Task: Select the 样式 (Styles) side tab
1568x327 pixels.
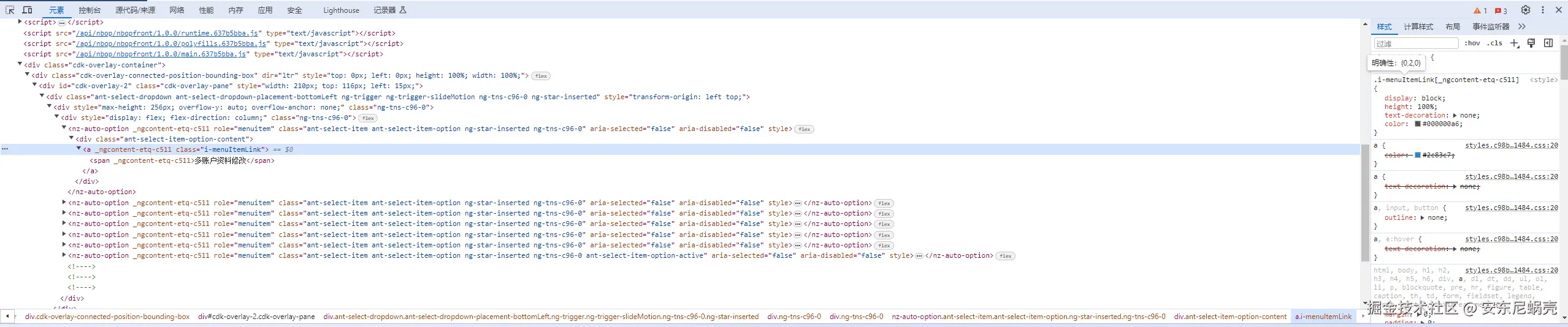Action: (1384, 27)
